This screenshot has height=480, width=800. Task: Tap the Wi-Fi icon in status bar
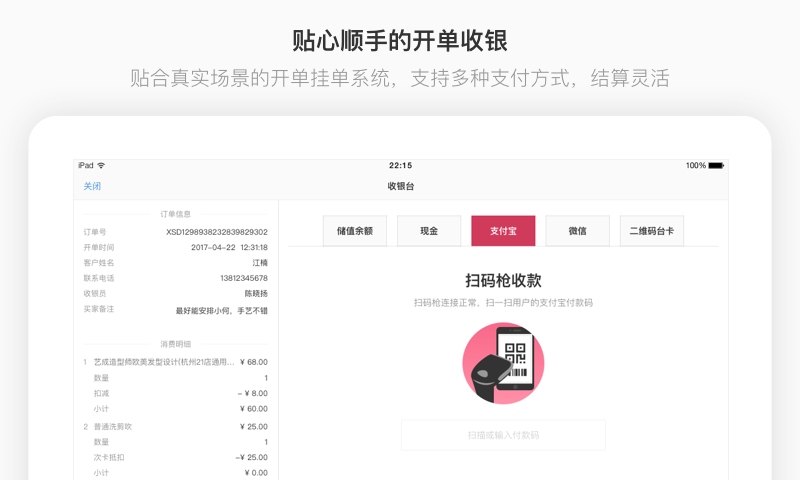(101, 165)
